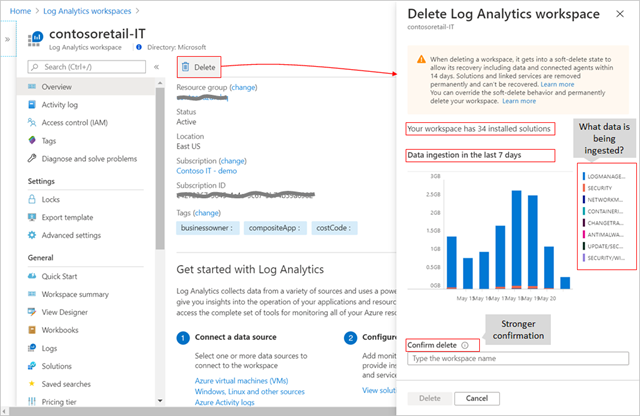Screen dimensions: 640x416
Task: Click the Saved searches star icon
Action: [31, 384]
